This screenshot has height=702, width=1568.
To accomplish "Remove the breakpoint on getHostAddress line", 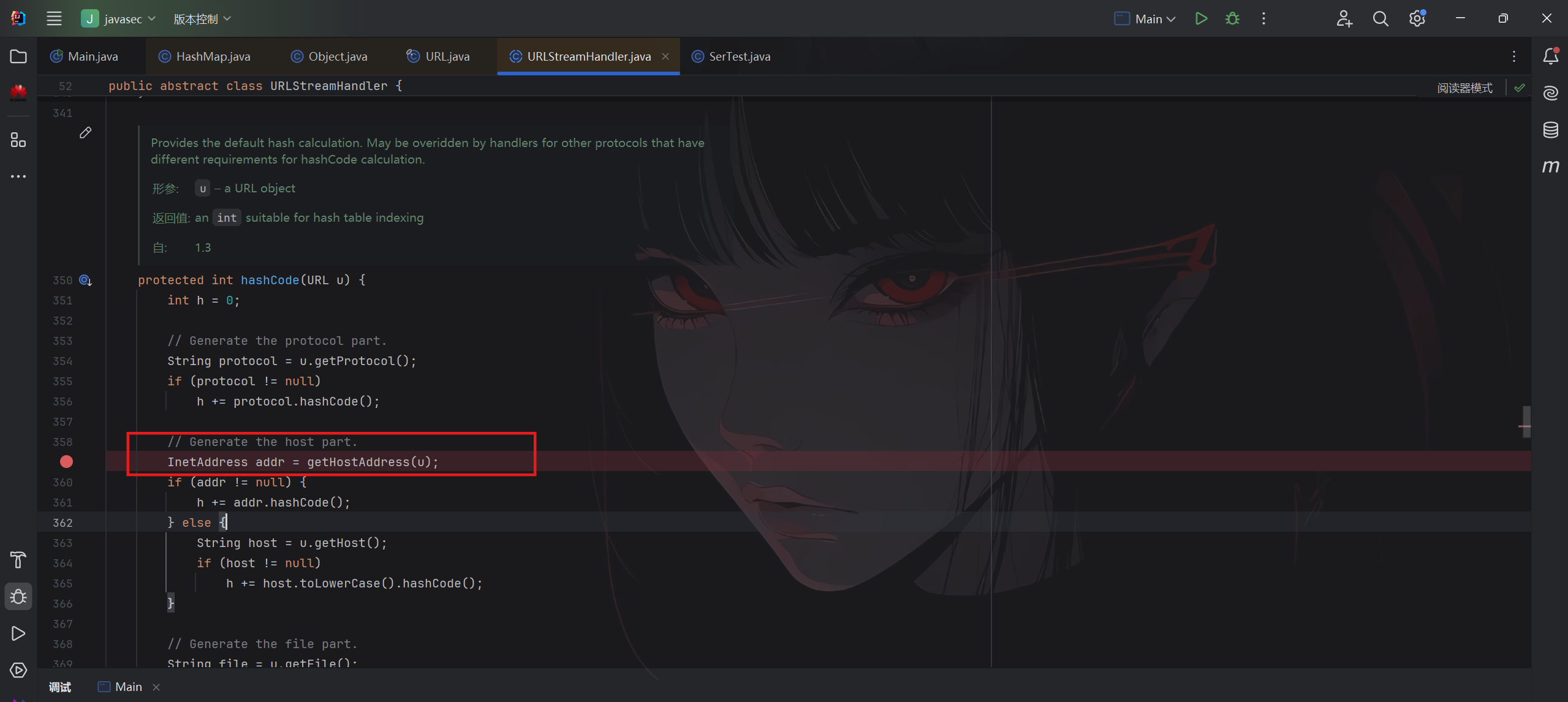I will click(66, 462).
